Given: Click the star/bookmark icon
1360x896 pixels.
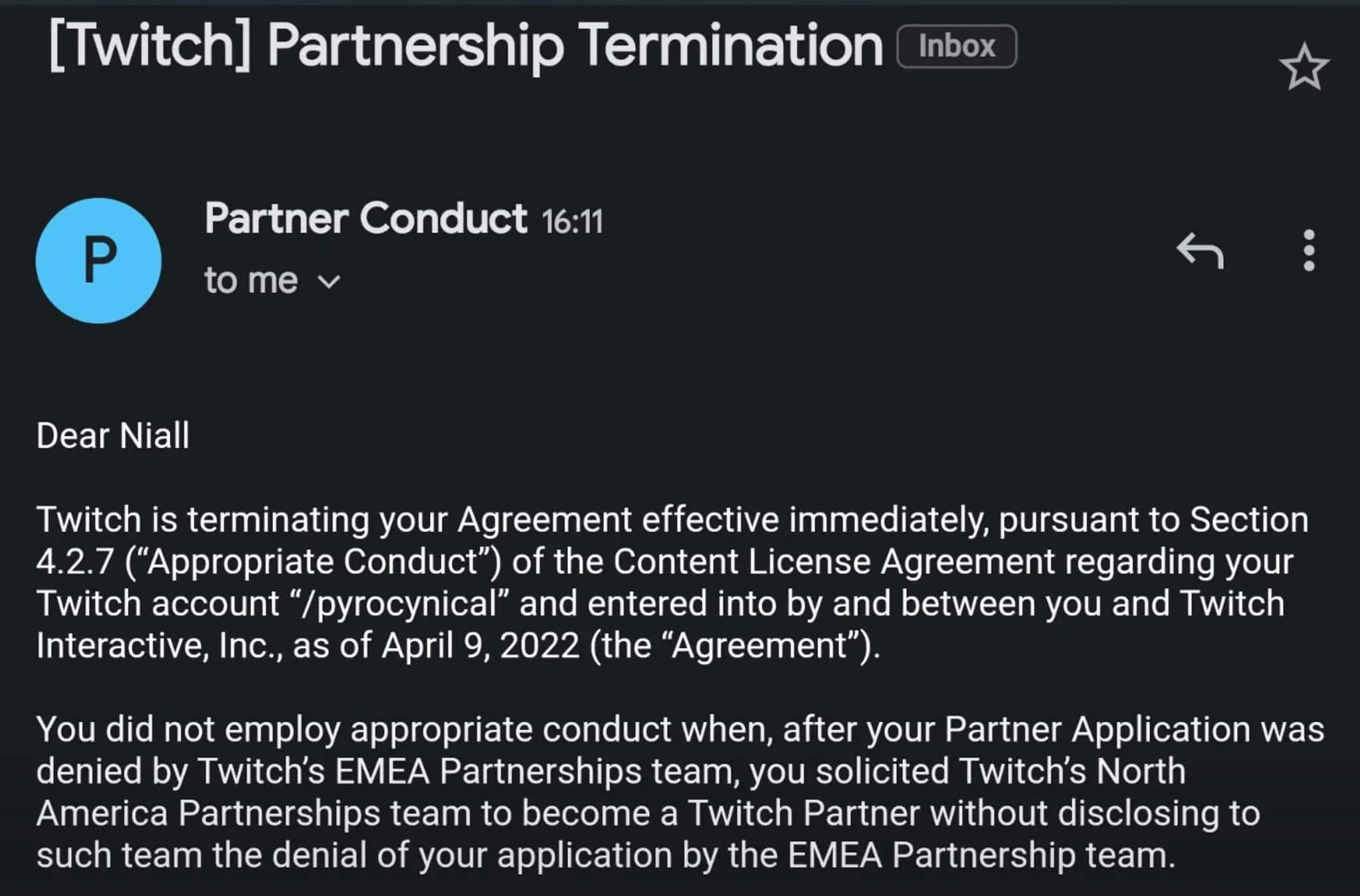Looking at the screenshot, I should click(x=1307, y=69).
